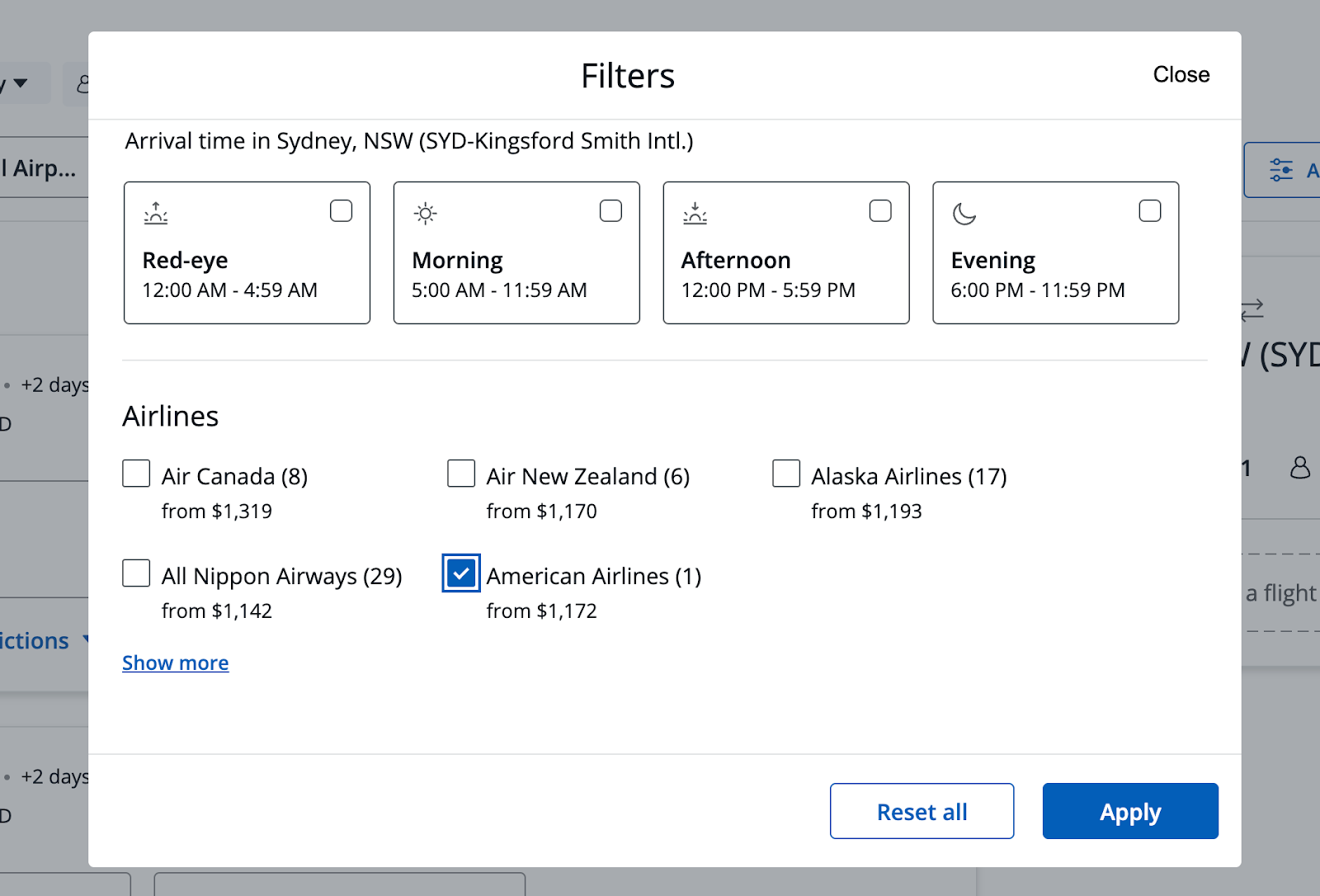Close the Filters dialog
Viewport: 1320px width, 896px height.
1181,75
